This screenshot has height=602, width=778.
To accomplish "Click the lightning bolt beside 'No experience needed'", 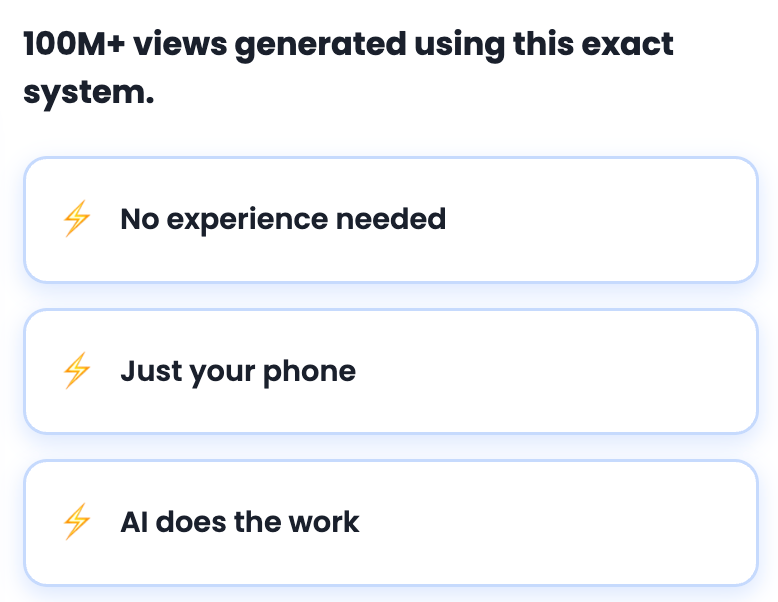I will (77, 219).
